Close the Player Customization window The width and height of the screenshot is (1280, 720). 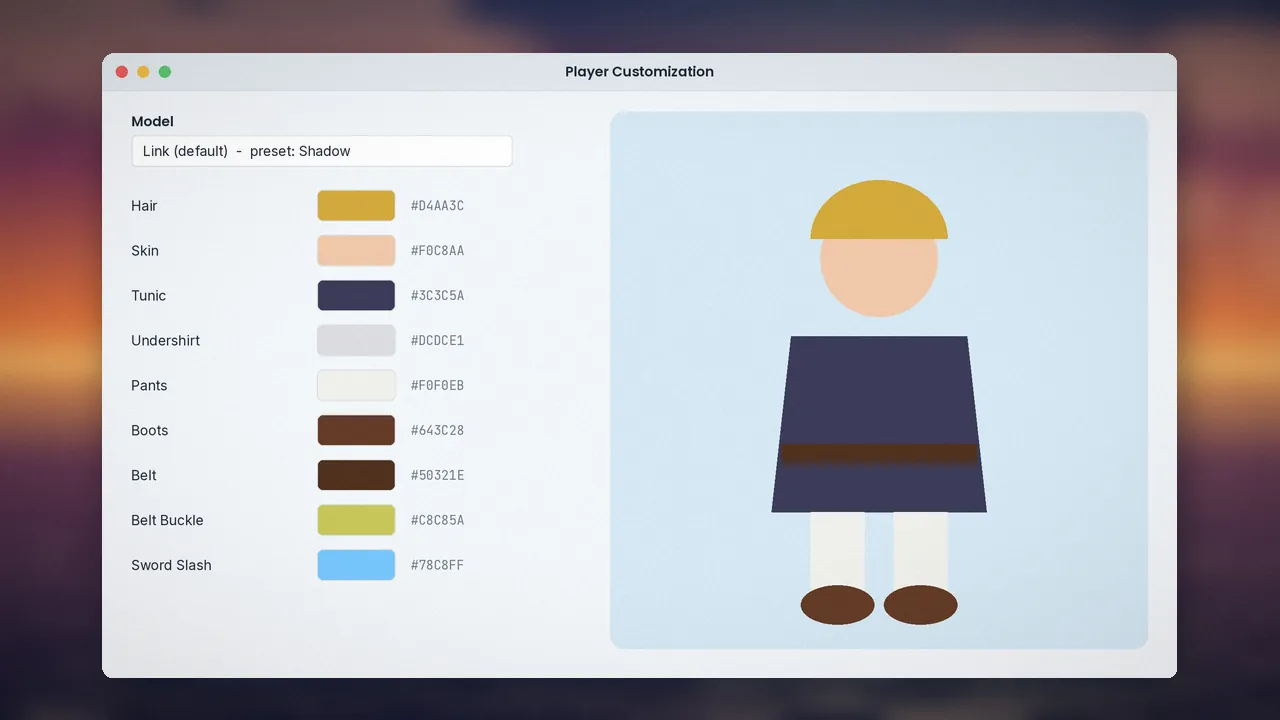(x=122, y=72)
